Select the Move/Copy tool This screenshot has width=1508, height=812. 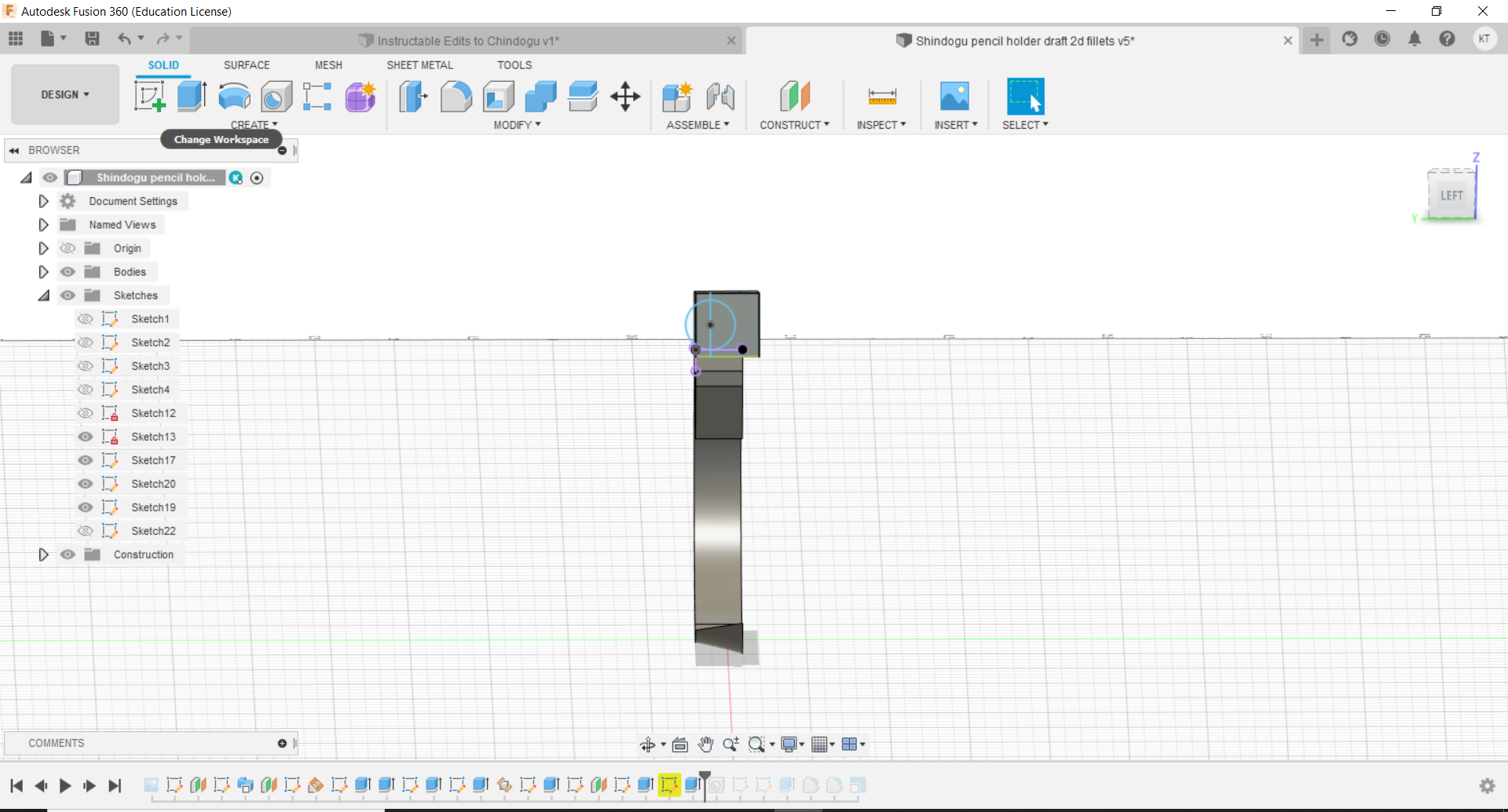click(x=625, y=97)
